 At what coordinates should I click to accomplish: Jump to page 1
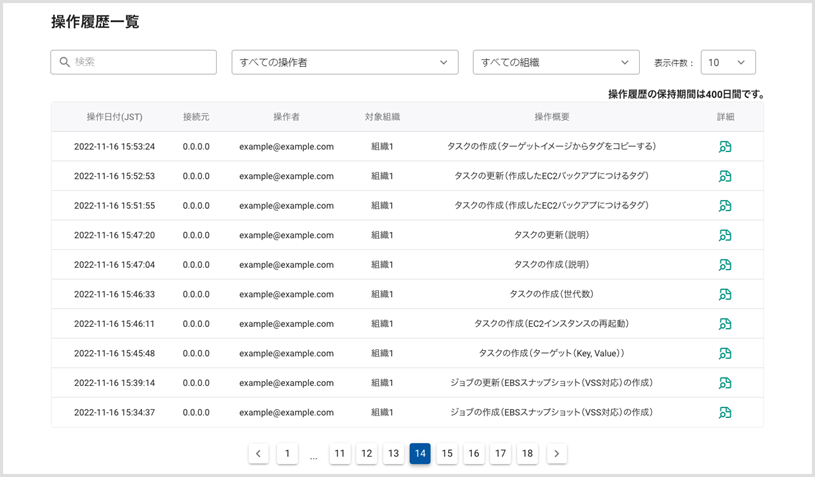tap(287, 454)
